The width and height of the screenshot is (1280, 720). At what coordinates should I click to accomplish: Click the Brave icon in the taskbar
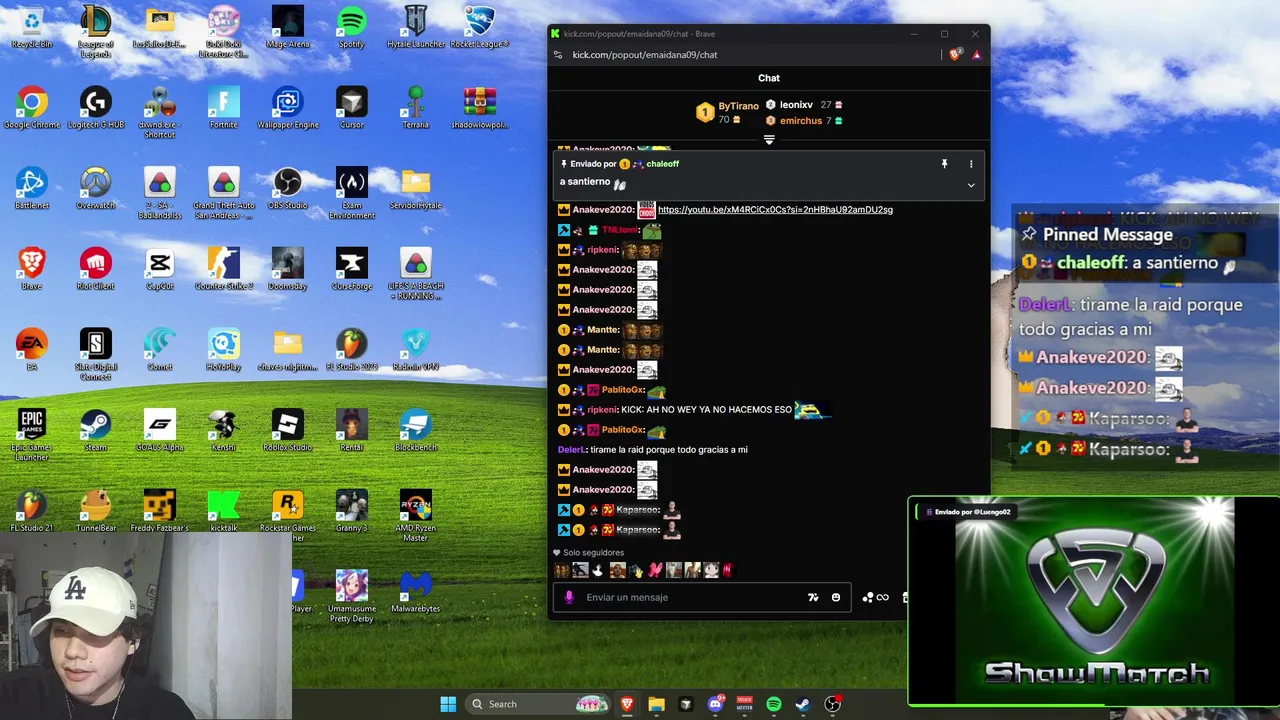627,704
